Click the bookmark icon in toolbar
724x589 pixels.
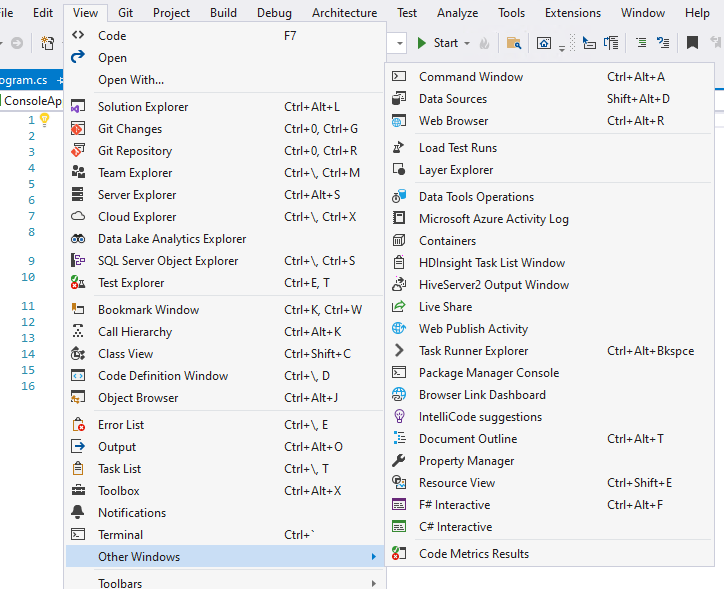point(692,43)
